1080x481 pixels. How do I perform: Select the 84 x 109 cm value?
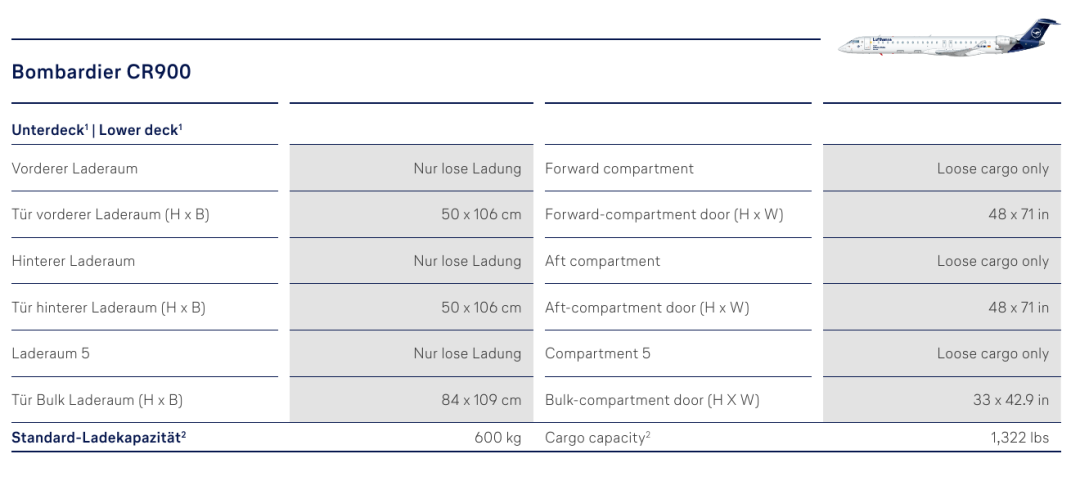(481, 400)
